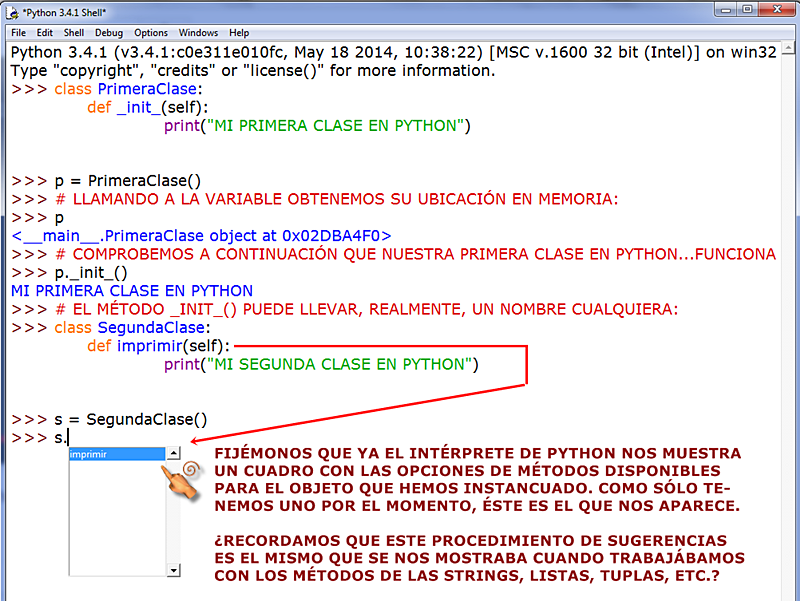Open the Shell menu

pyautogui.click(x=72, y=32)
